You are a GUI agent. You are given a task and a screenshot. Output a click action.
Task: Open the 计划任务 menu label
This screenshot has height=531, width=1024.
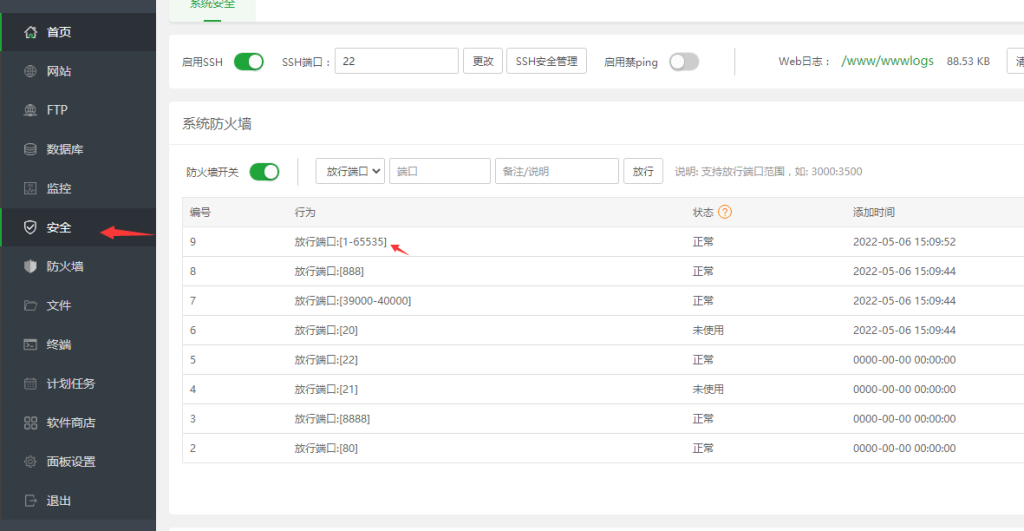coord(71,384)
